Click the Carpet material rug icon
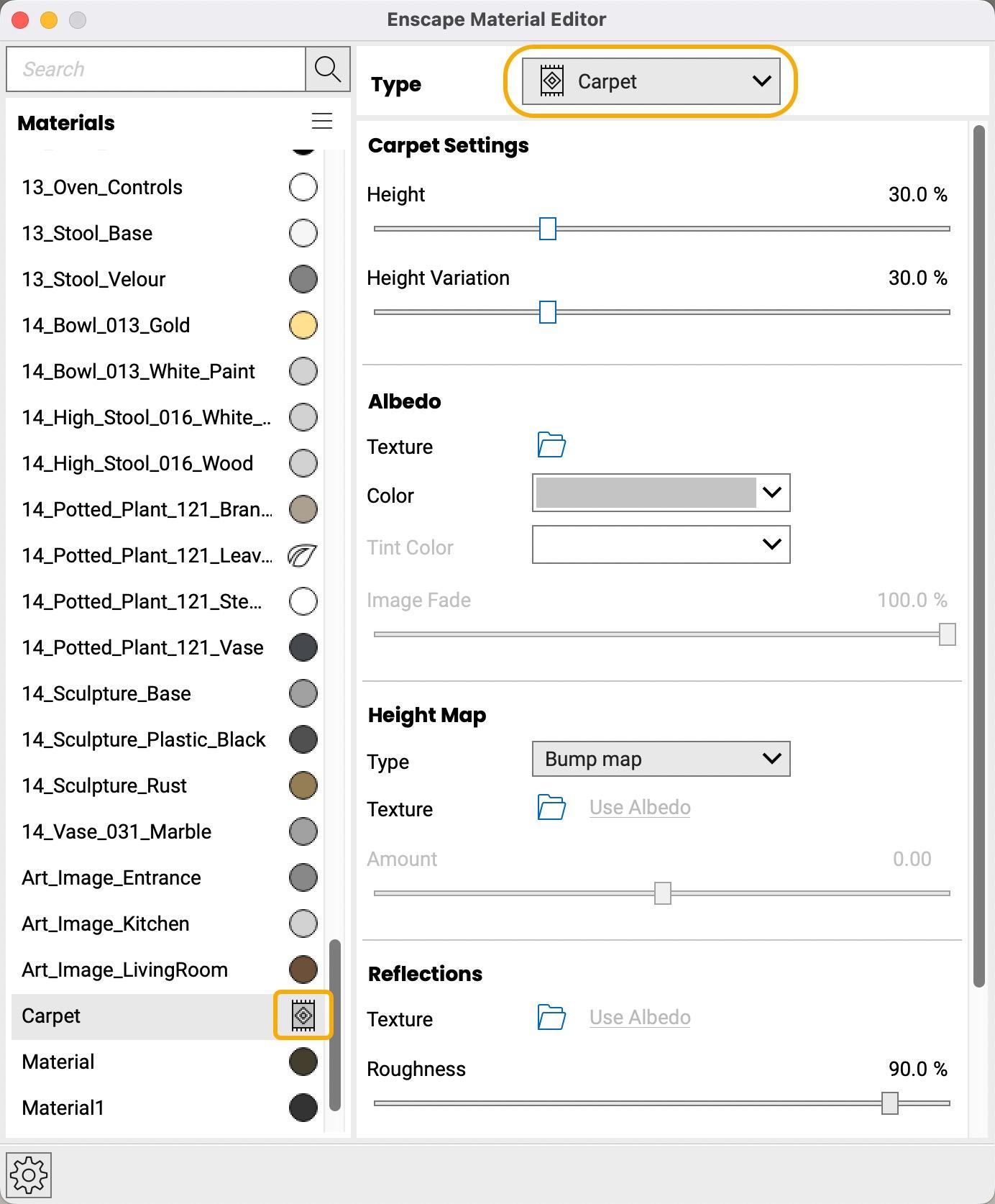The height and width of the screenshot is (1204, 995). coord(303,1016)
